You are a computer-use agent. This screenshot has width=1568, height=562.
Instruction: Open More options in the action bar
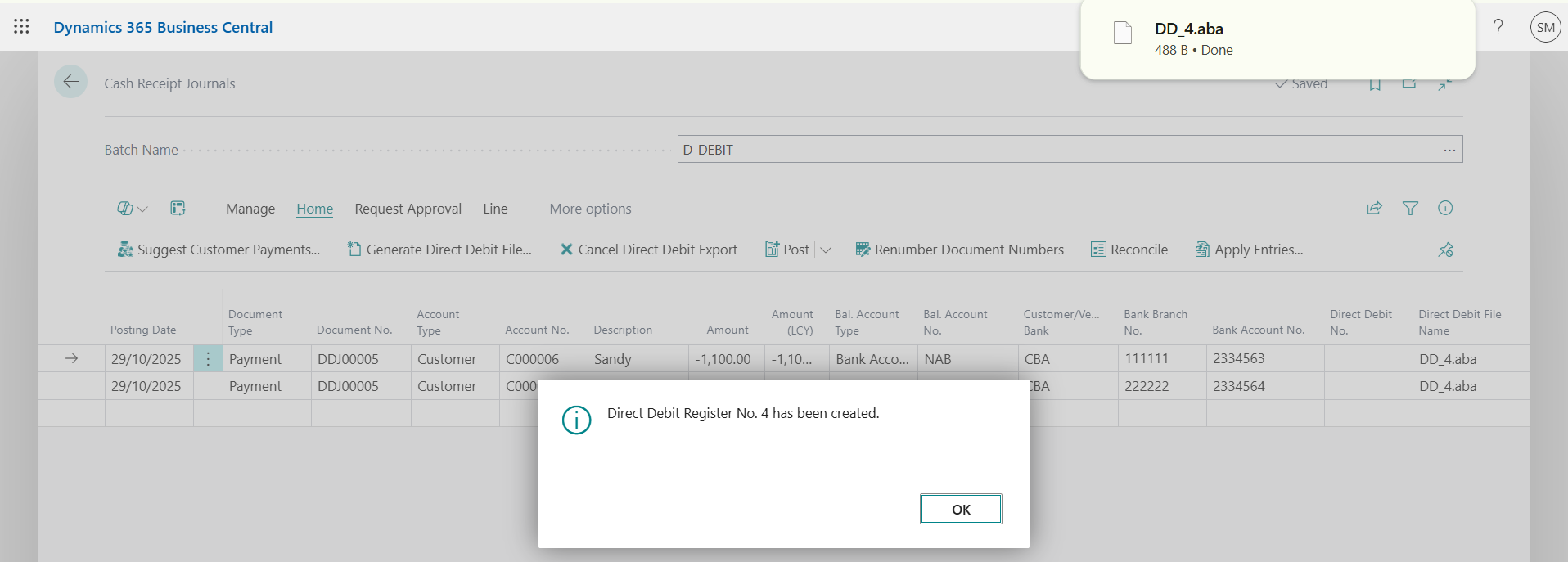(590, 209)
